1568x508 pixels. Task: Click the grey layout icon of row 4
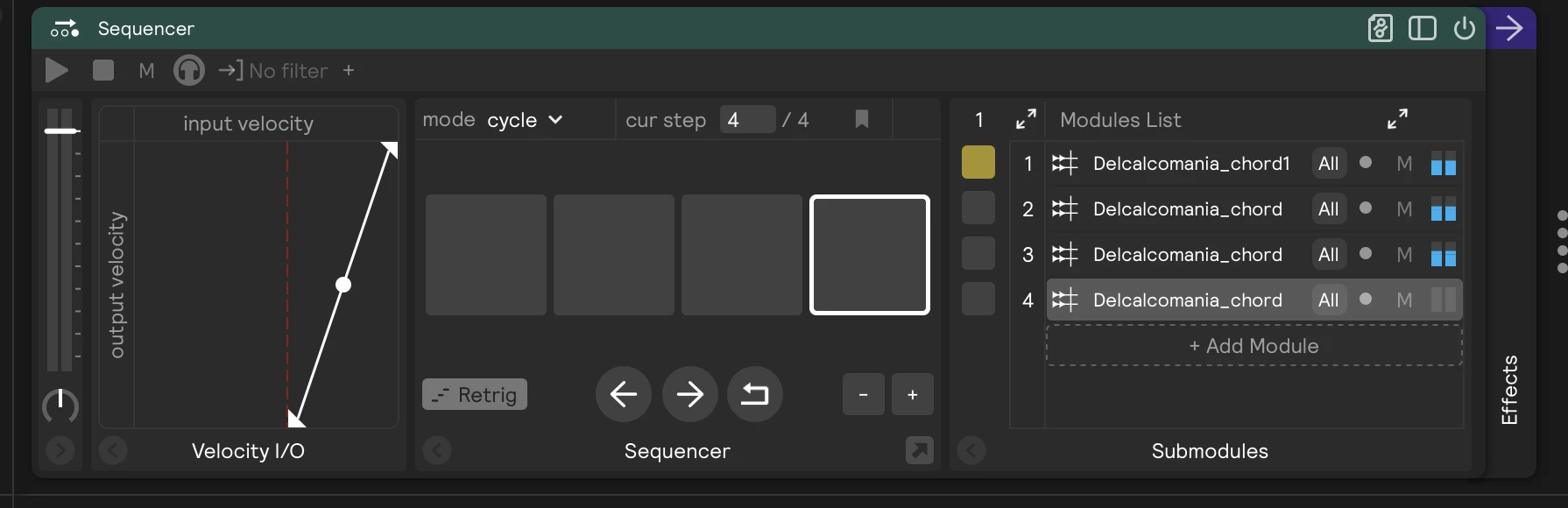tap(1444, 300)
